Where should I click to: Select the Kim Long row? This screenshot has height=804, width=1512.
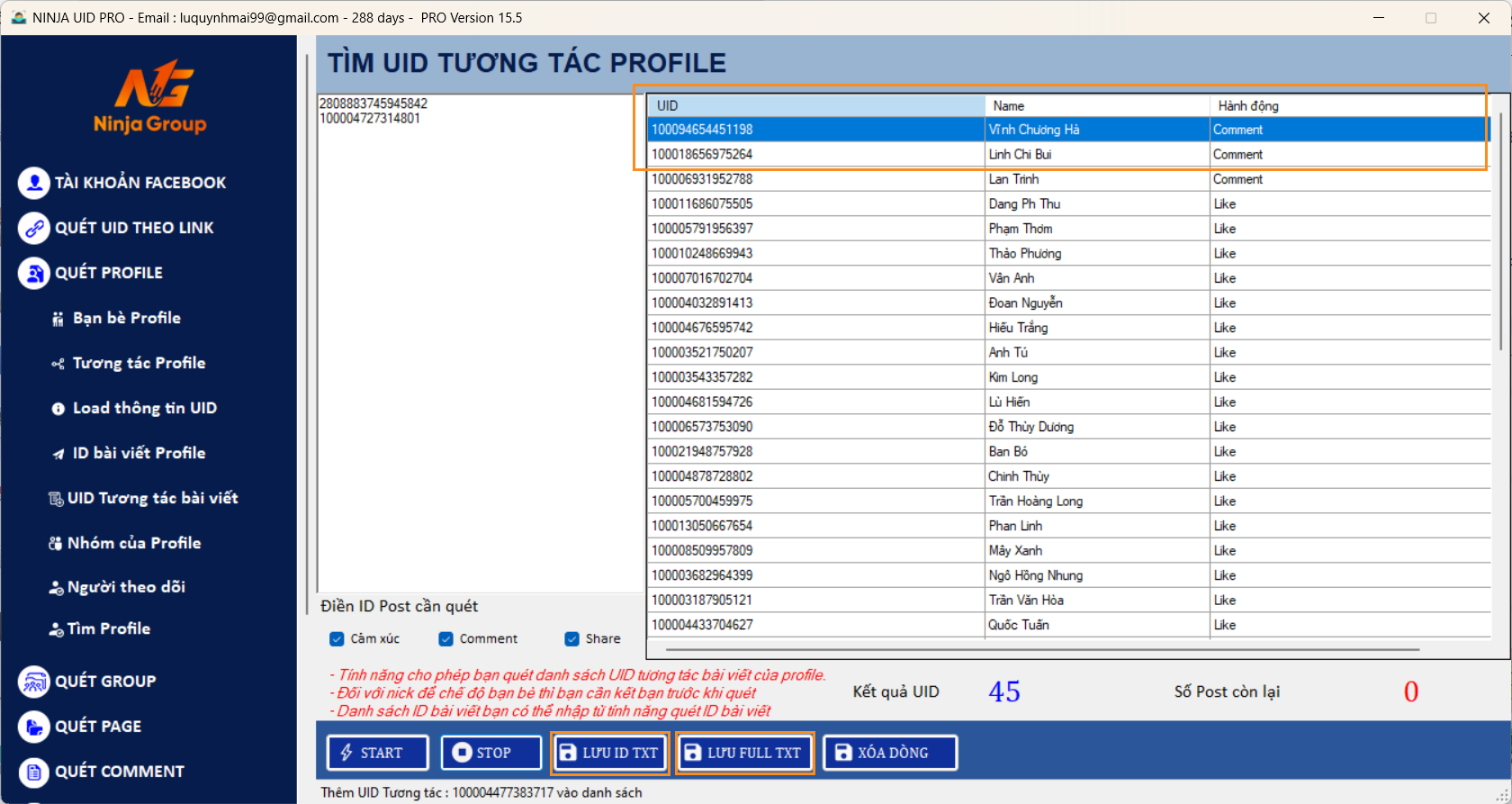pos(1068,377)
